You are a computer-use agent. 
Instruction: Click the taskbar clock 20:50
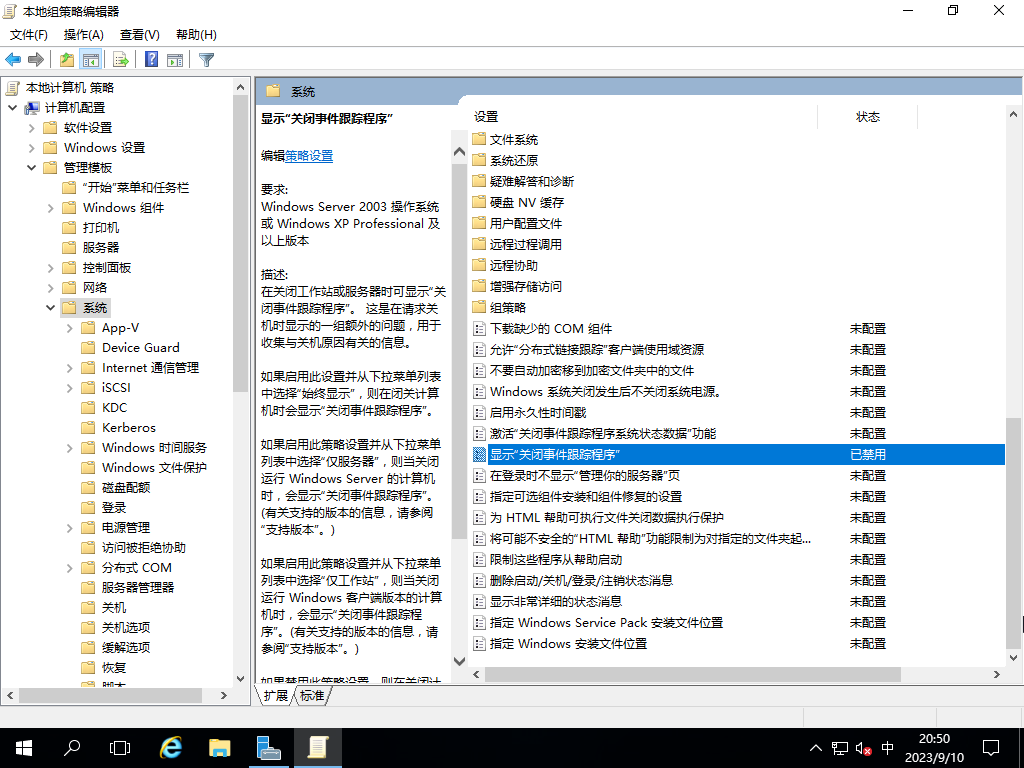pyautogui.click(x=934, y=739)
